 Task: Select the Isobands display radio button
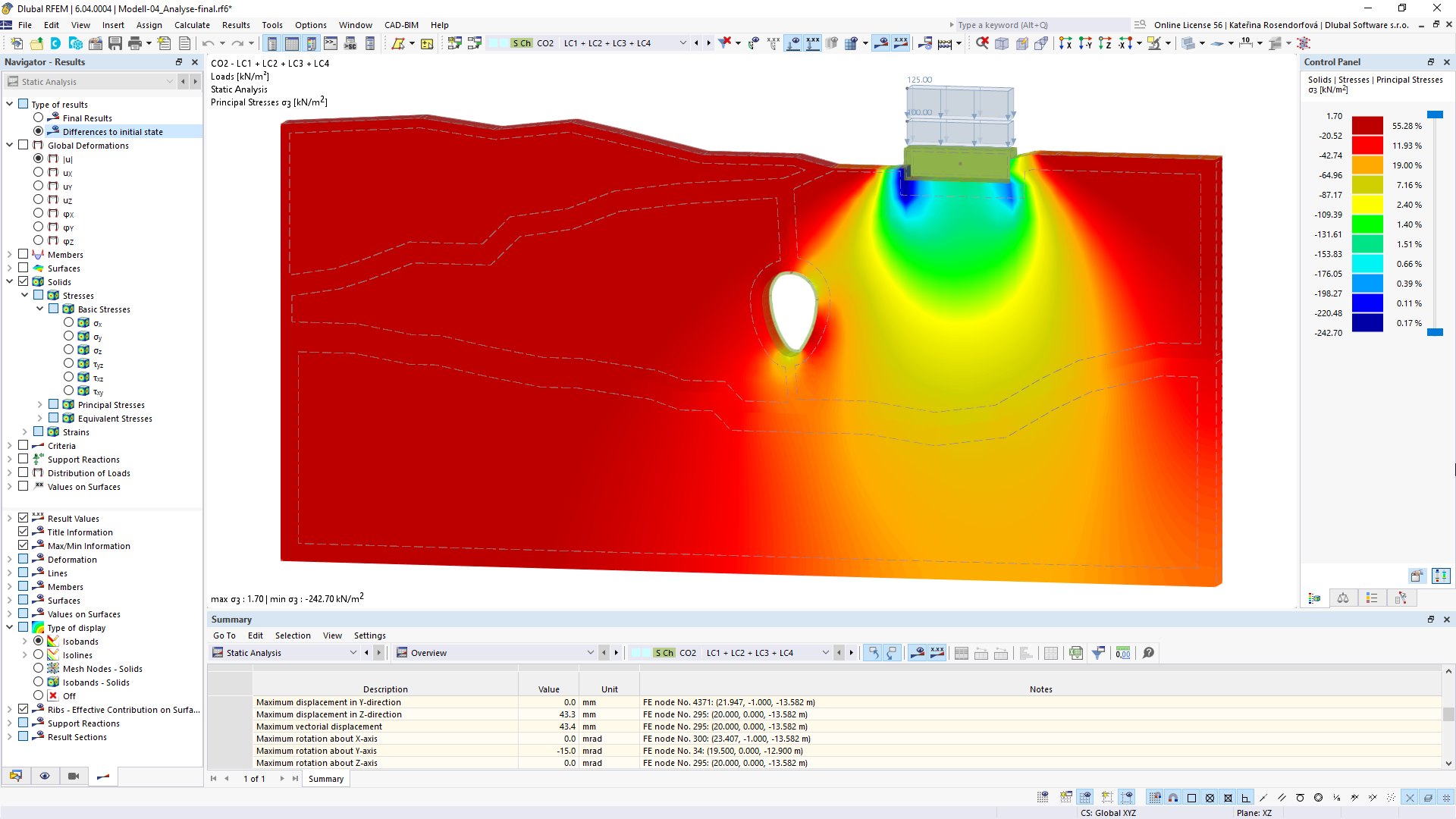click(40, 641)
